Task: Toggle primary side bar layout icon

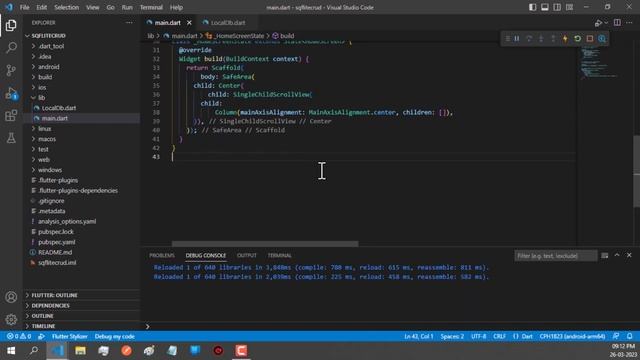Action: coord(533,7)
